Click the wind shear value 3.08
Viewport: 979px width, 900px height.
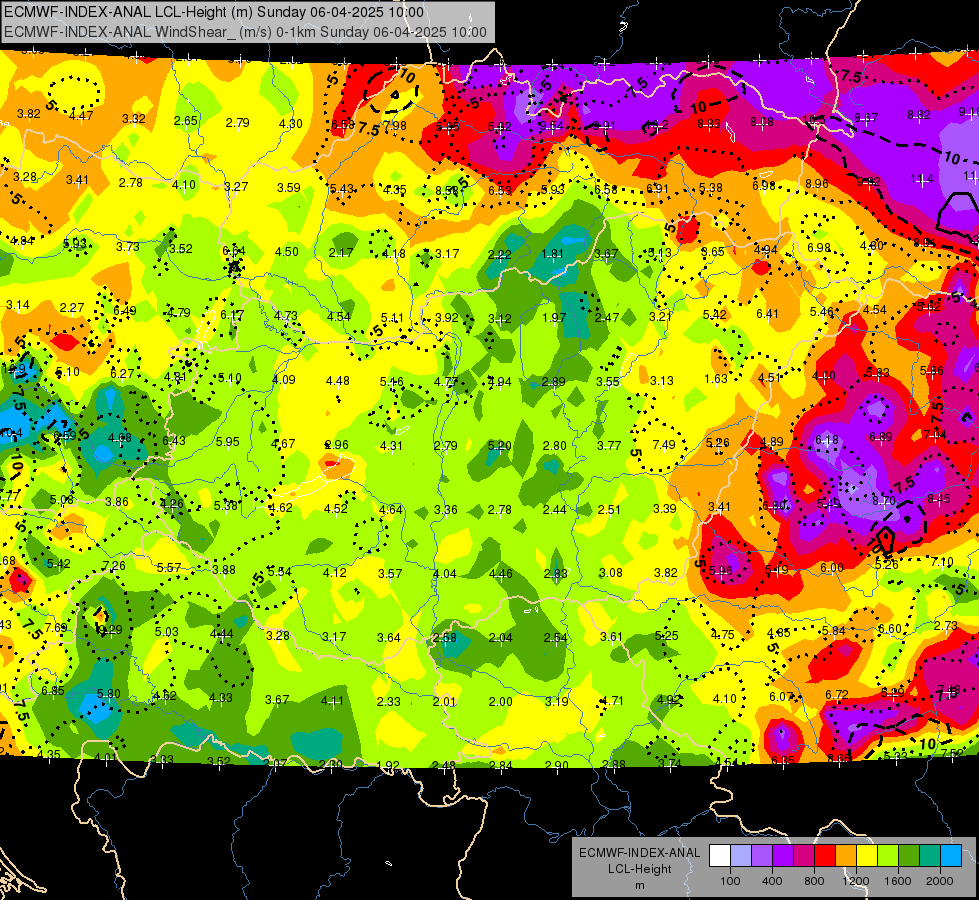point(611,573)
